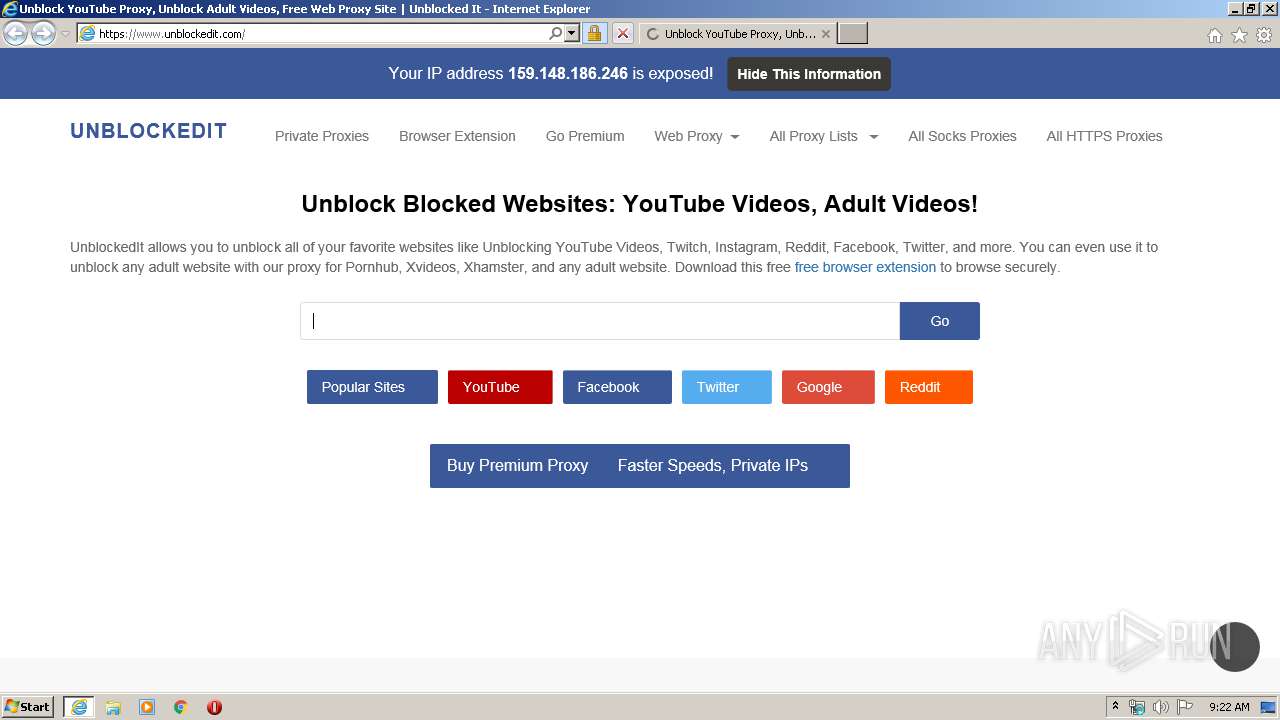
Task: Click the red Stop loading button
Action: (x=622, y=33)
